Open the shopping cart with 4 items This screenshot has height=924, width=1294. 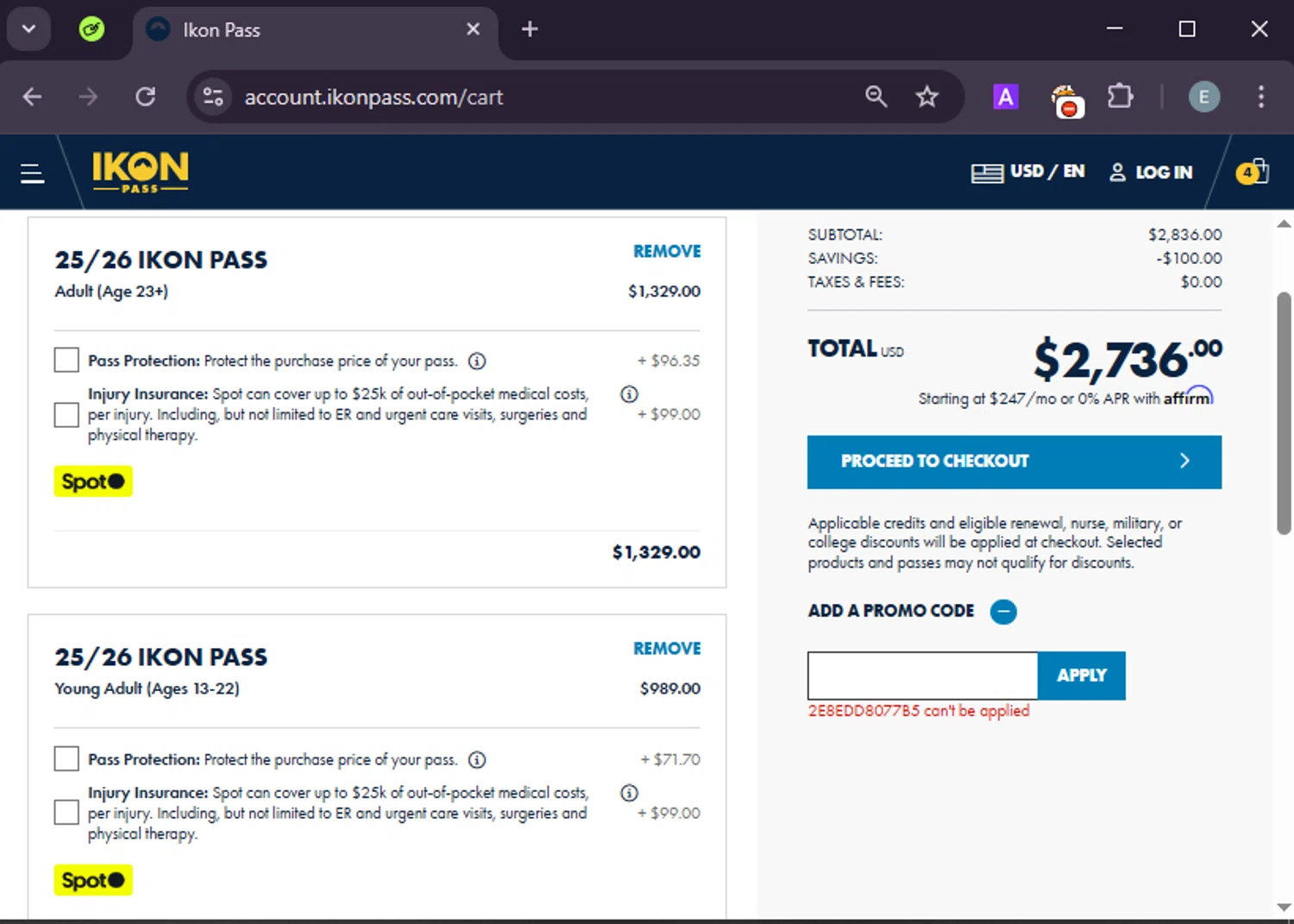1253,172
